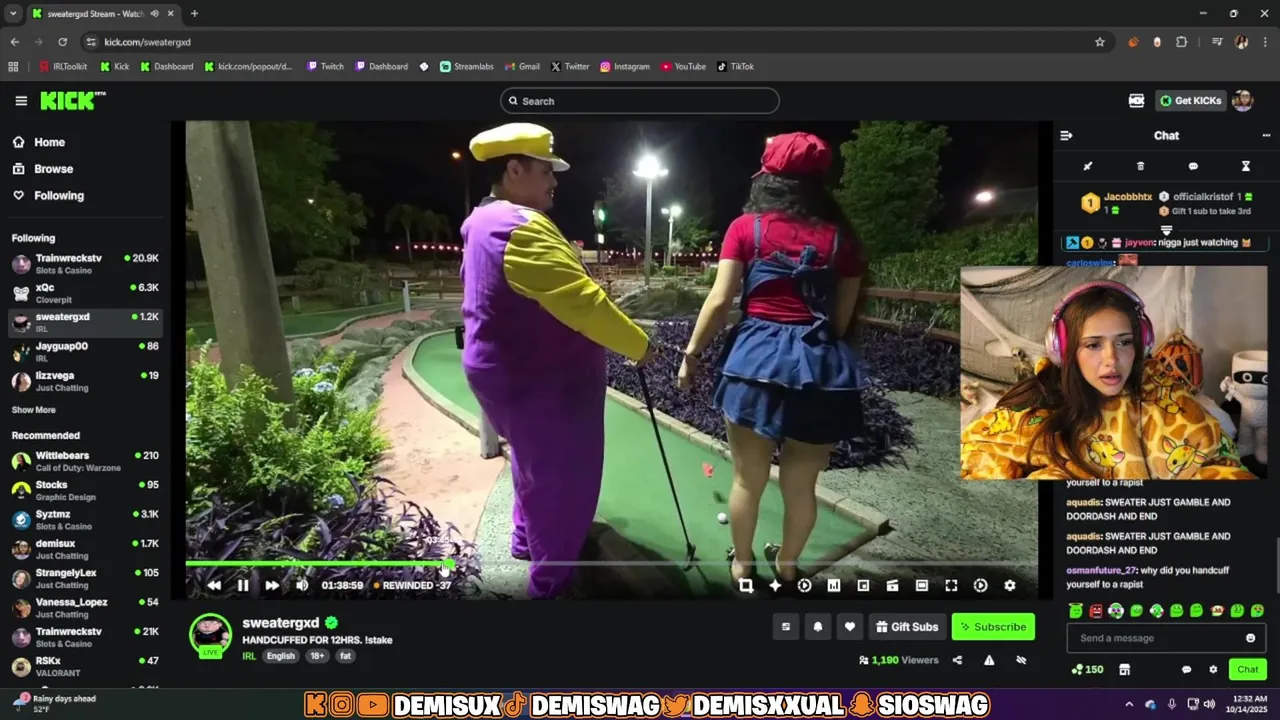Open chat settings gear icon

[1213, 669]
